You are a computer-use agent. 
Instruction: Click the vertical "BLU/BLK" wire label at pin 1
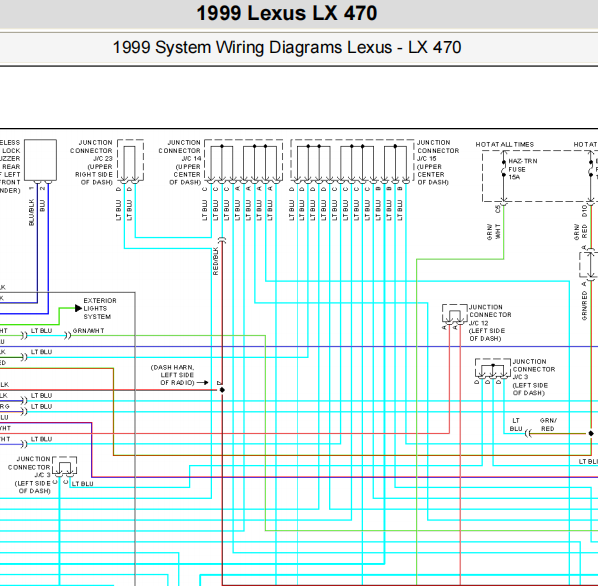click(x=32, y=212)
